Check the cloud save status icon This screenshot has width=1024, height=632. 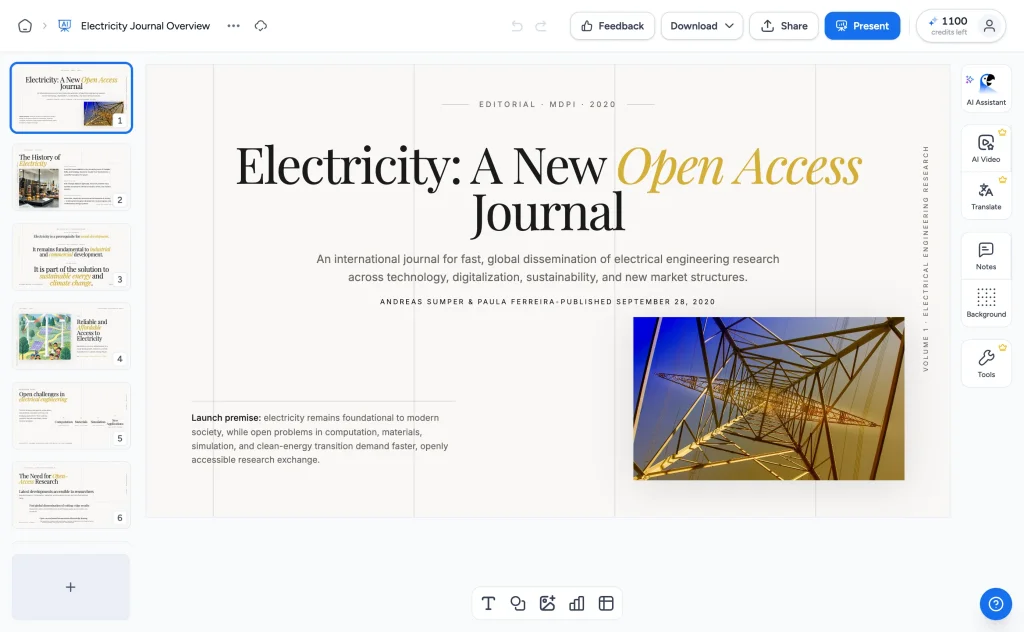click(261, 26)
